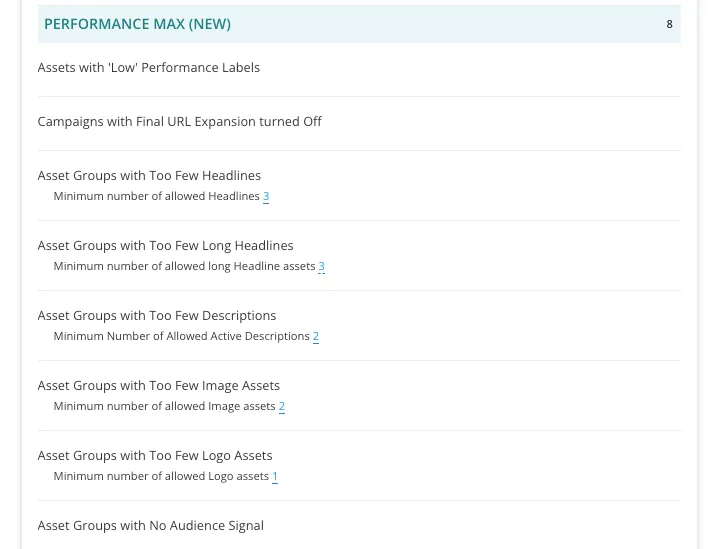Click 'Minimum number of allowed Image assets' text
This screenshot has height=549, width=723.
pyautogui.click(x=165, y=407)
